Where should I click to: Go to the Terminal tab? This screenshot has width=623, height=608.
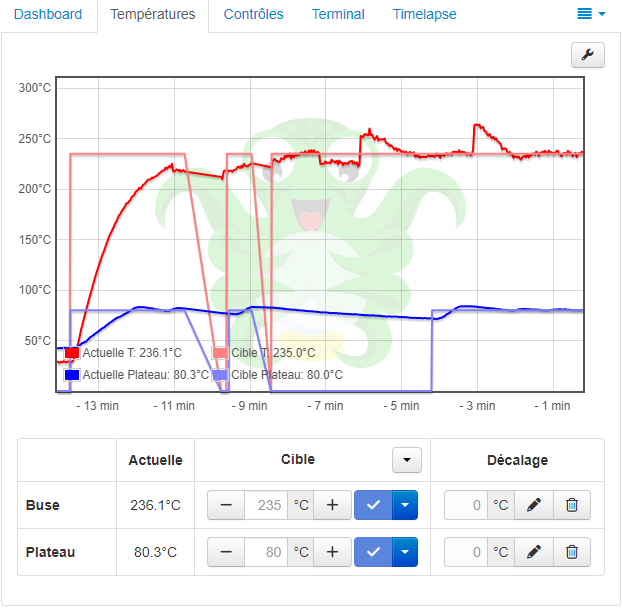338,14
